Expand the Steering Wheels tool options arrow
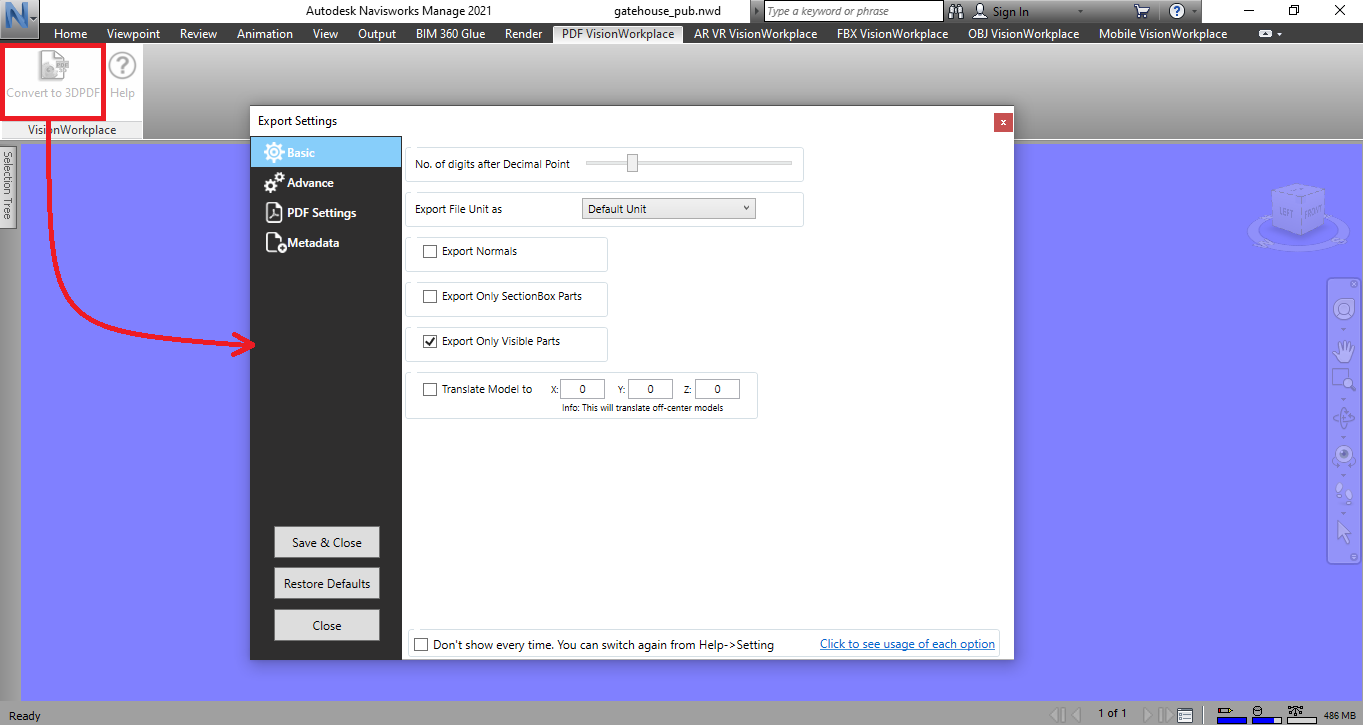 (x=1344, y=329)
